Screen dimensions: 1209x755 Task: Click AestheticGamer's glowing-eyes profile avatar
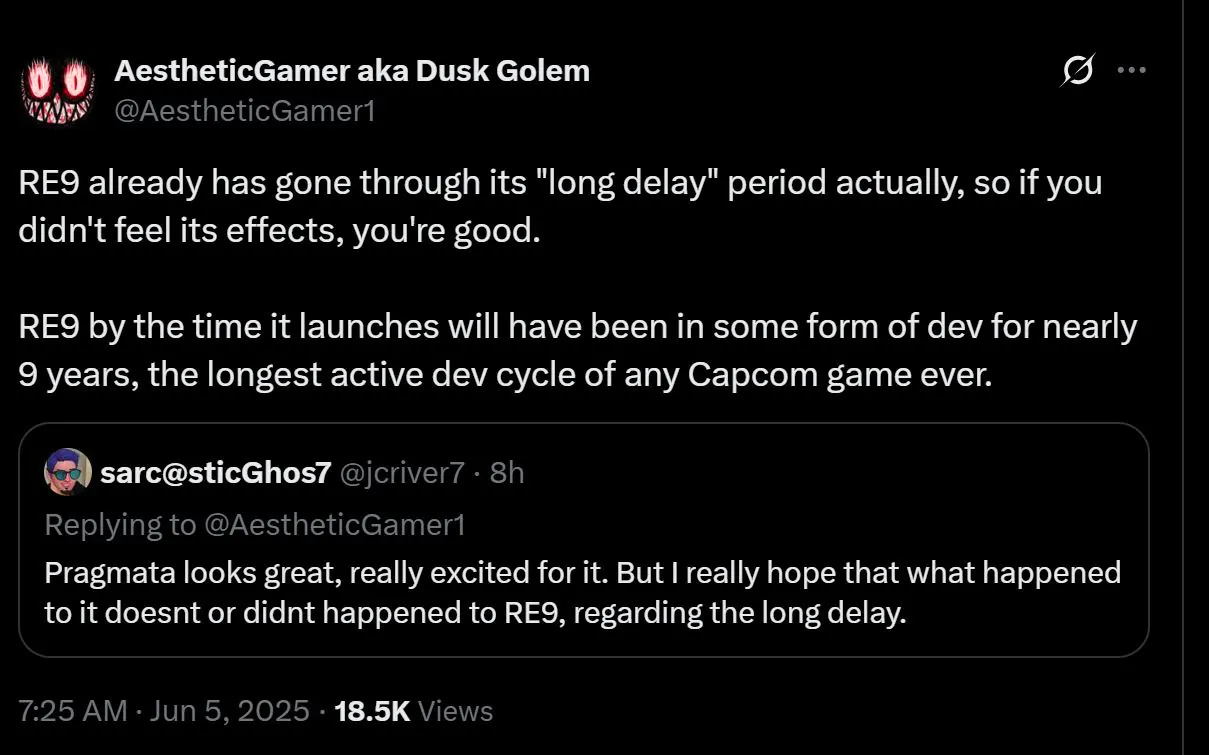click(56, 90)
